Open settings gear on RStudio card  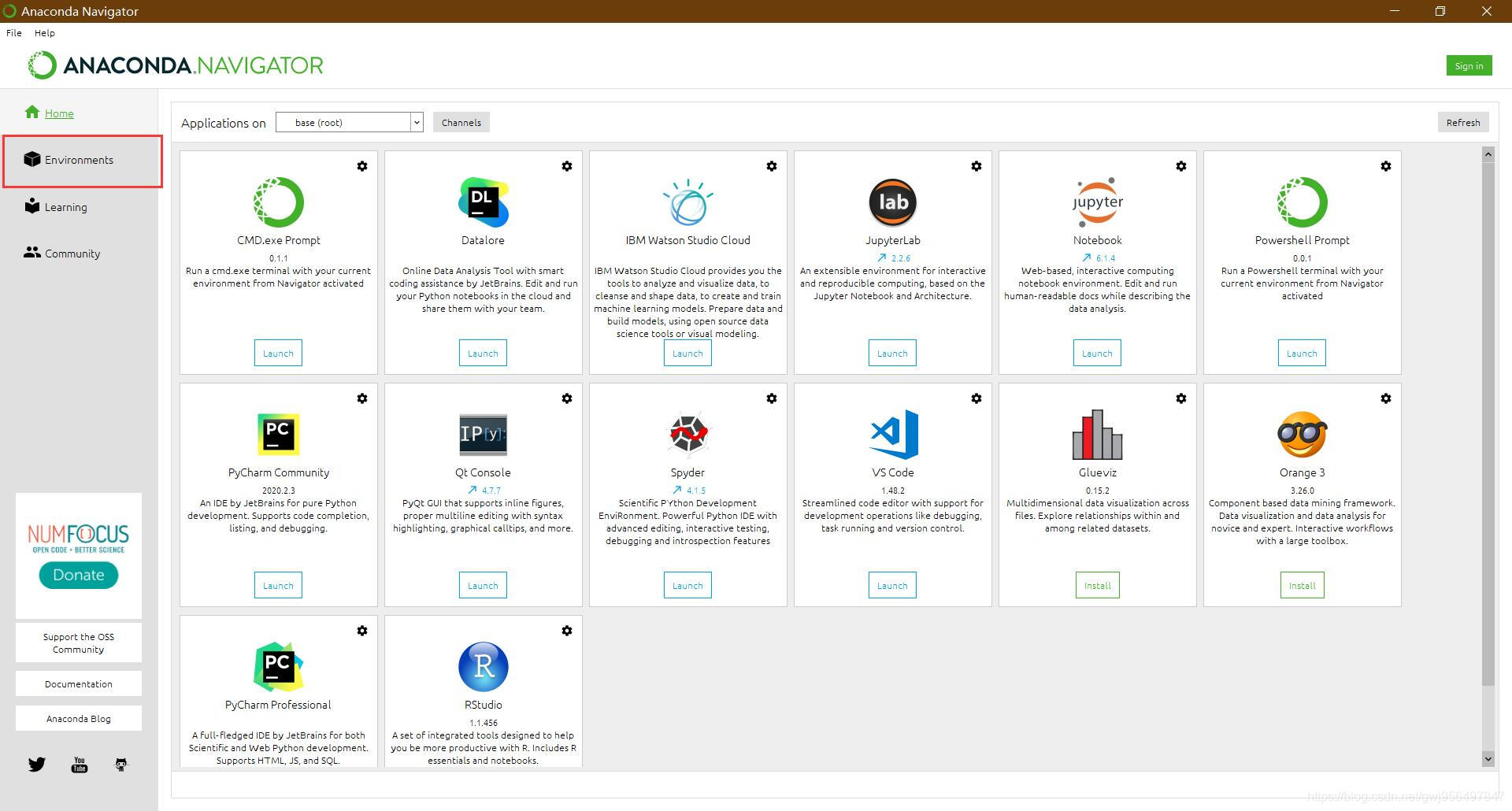pos(567,631)
